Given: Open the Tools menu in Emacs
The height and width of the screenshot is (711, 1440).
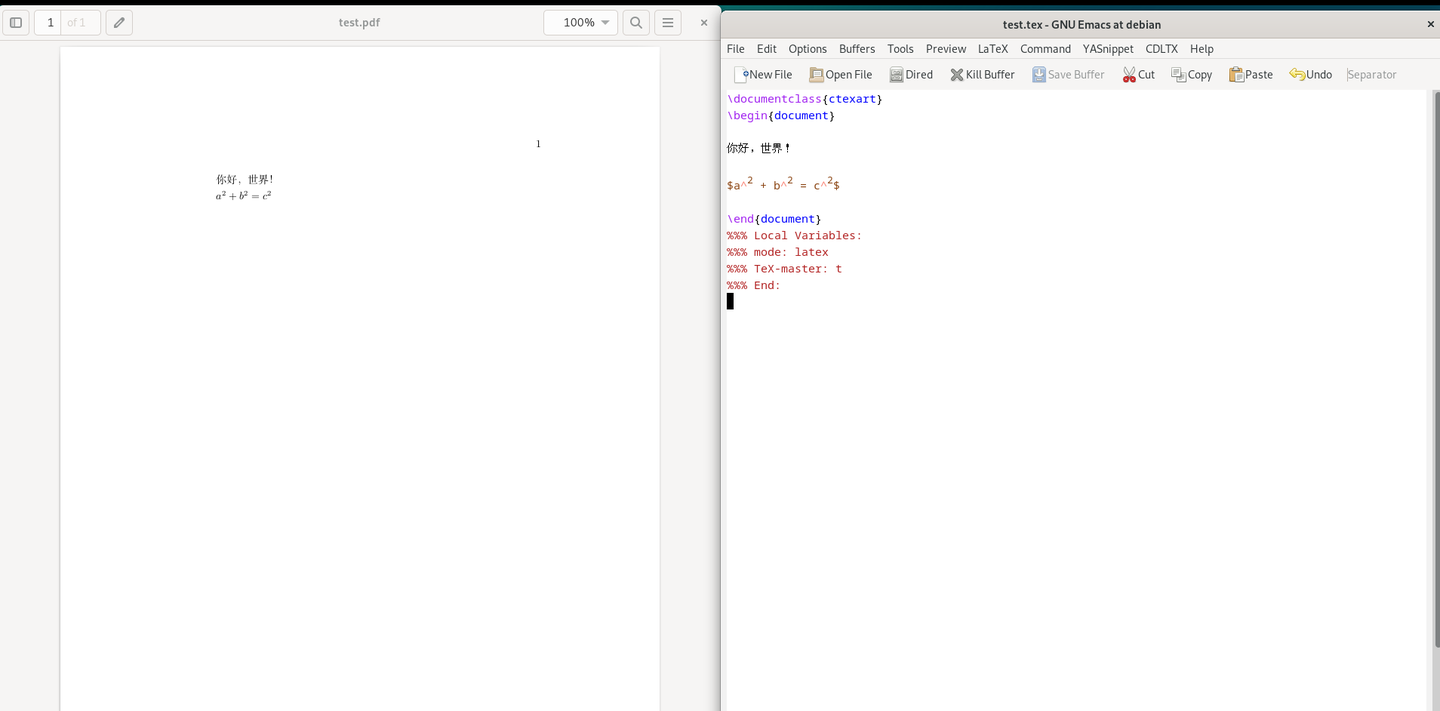Looking at the screenshot, I should point(900,48).
